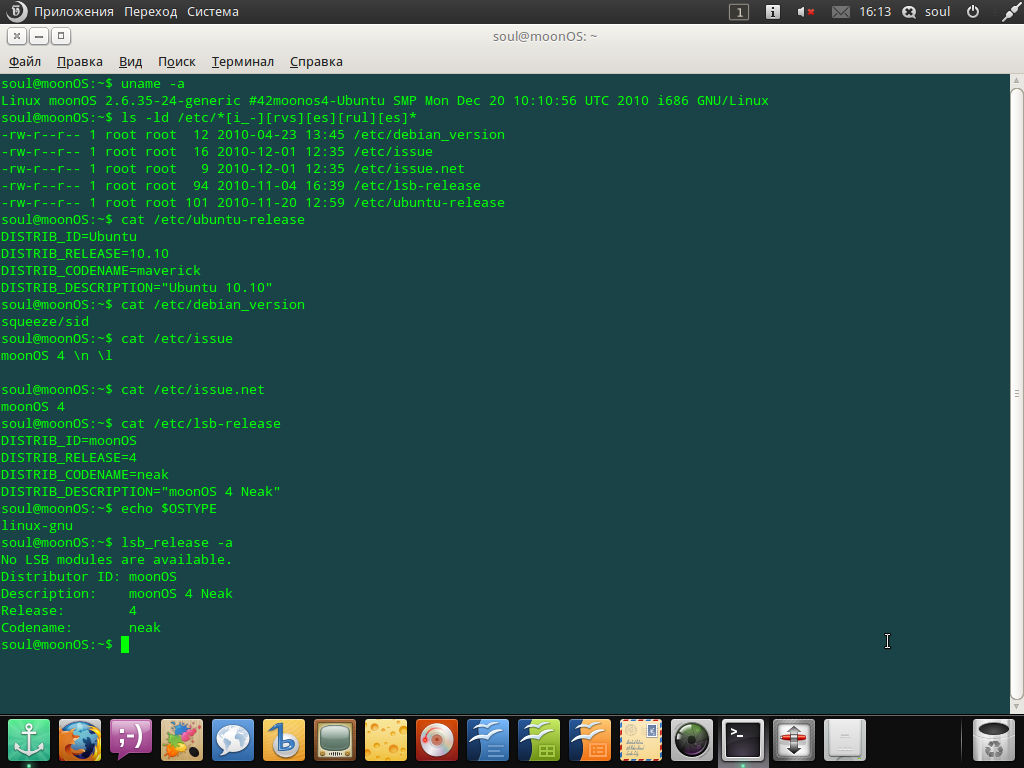Click 'No LSB modules are available.' line
The height and width of the screenshot is (768, 1024).
pos(116,559)
